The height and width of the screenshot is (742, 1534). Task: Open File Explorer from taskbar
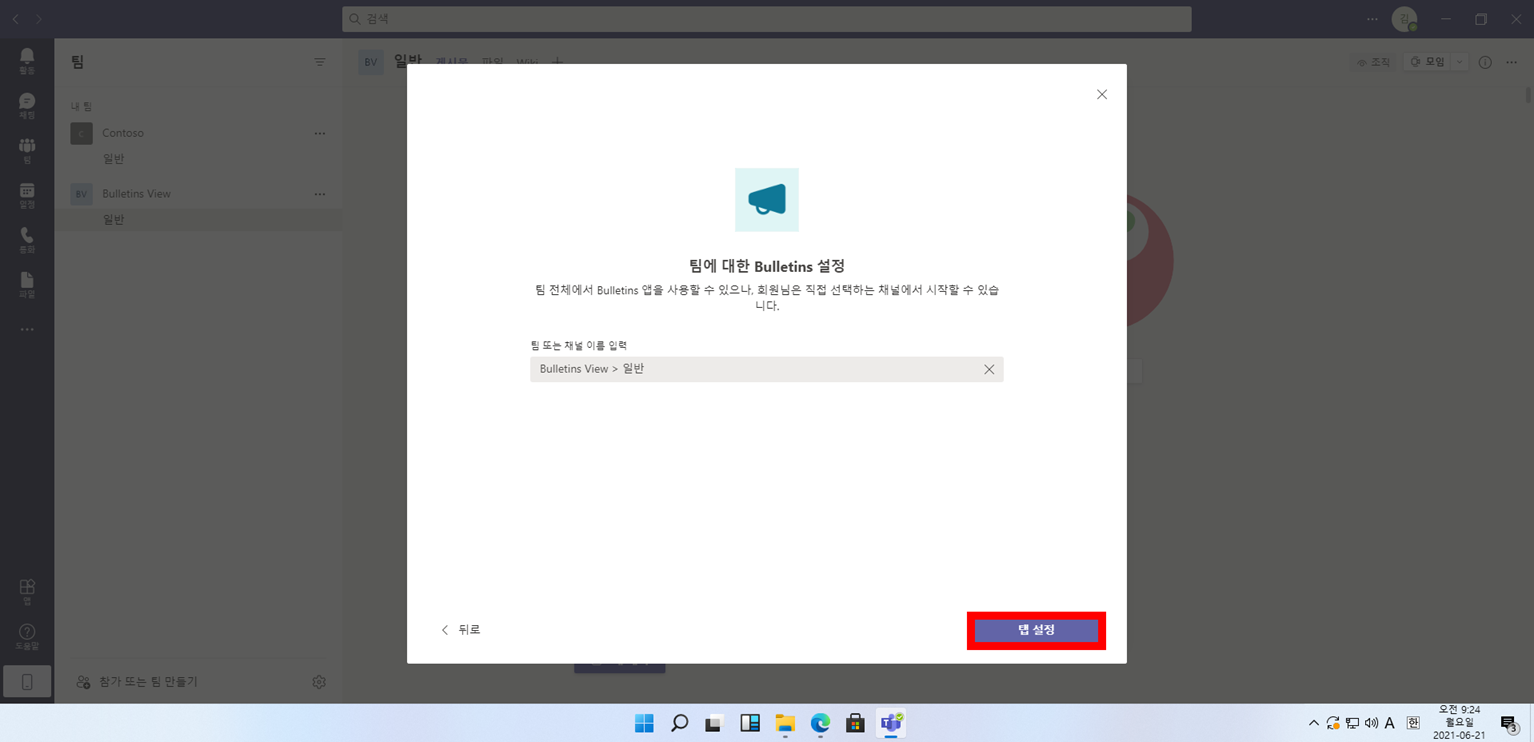point(785,723)
